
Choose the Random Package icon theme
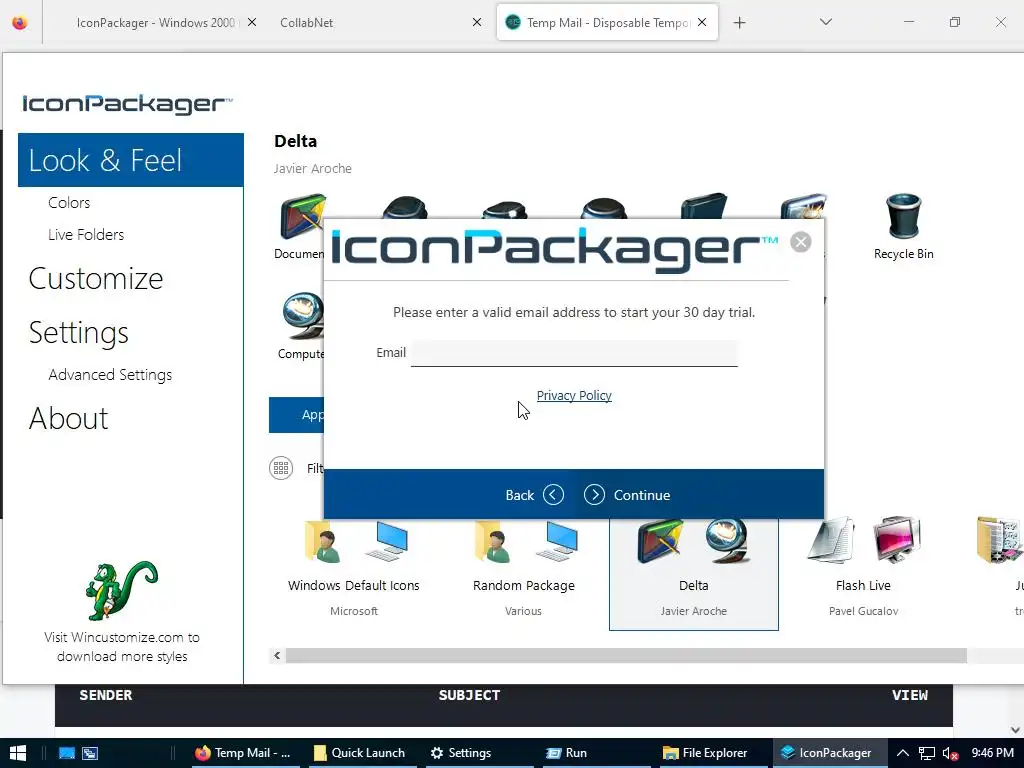pyautogui.click(x=524, y=573)
